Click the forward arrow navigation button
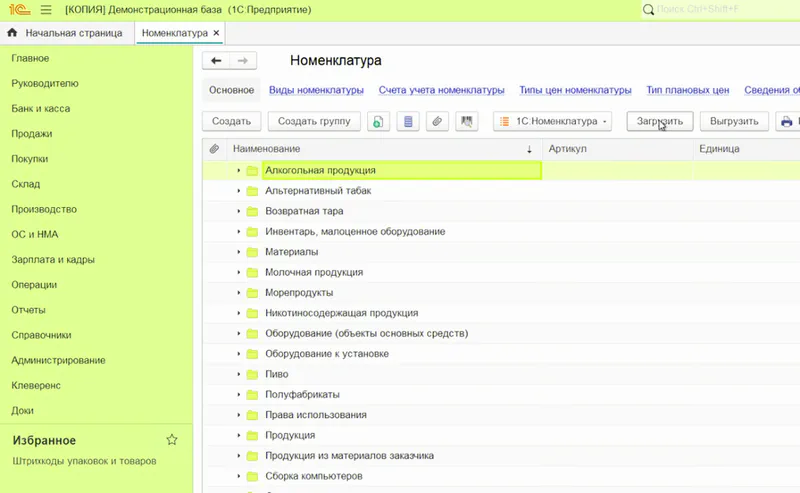This screenshot has height=493, width=800. click(243, 61)
